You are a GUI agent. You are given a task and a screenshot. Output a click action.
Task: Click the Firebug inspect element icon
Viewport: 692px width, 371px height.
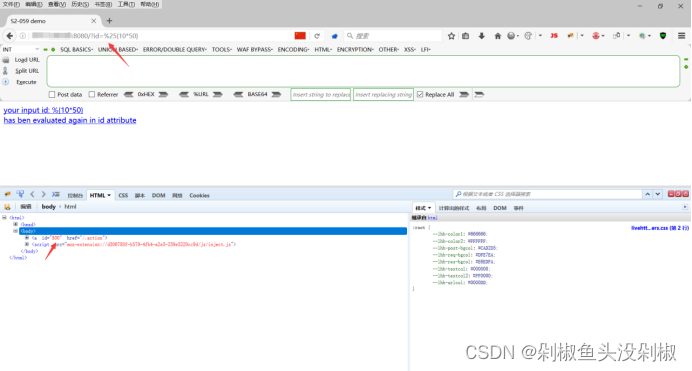[x=20, y=194]
